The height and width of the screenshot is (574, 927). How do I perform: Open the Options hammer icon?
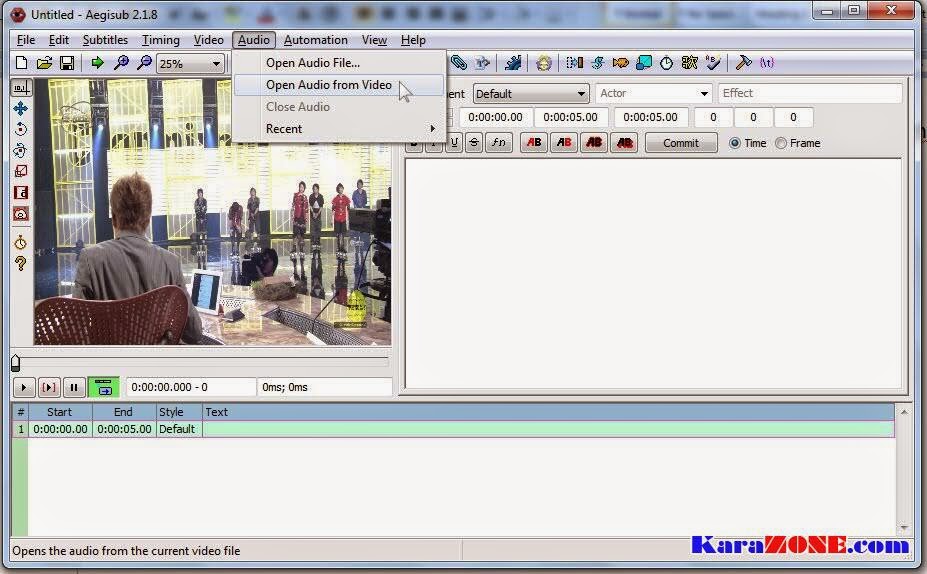click(x=743, y=63)
